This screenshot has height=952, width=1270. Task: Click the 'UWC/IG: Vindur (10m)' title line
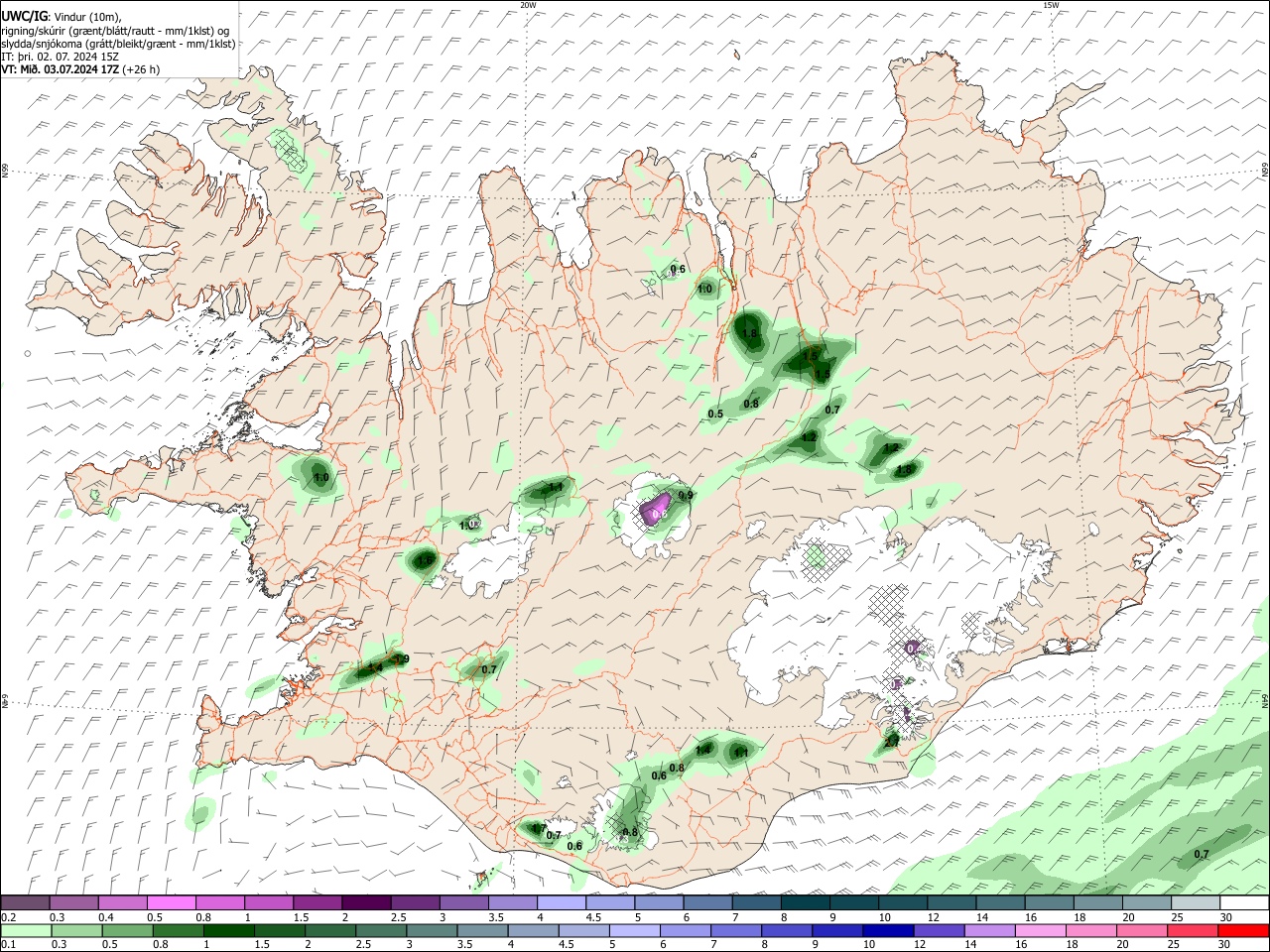pos(62,16)
